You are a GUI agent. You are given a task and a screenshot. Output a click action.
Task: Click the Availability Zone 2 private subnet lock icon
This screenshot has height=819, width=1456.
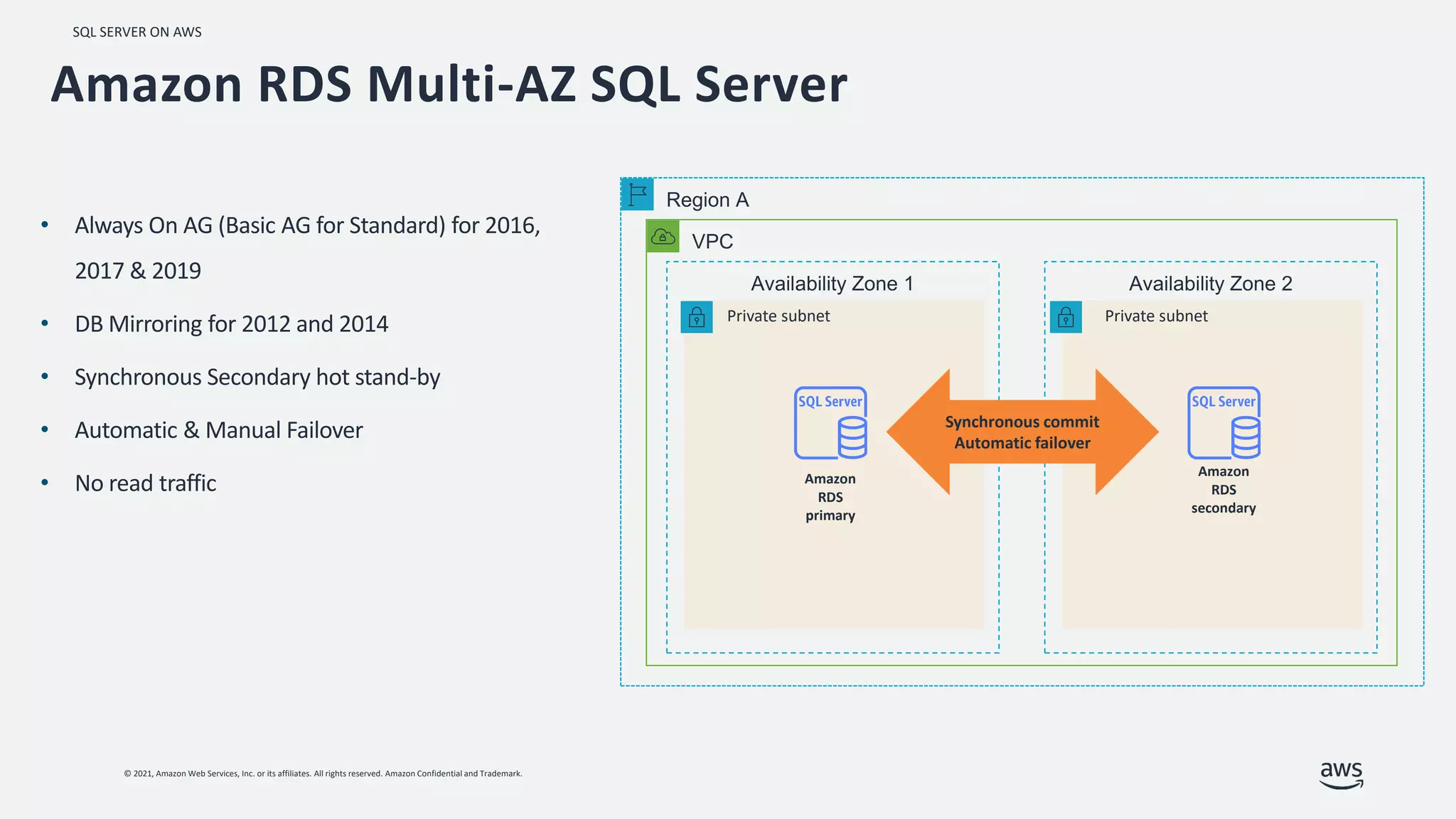(1066, 317)
